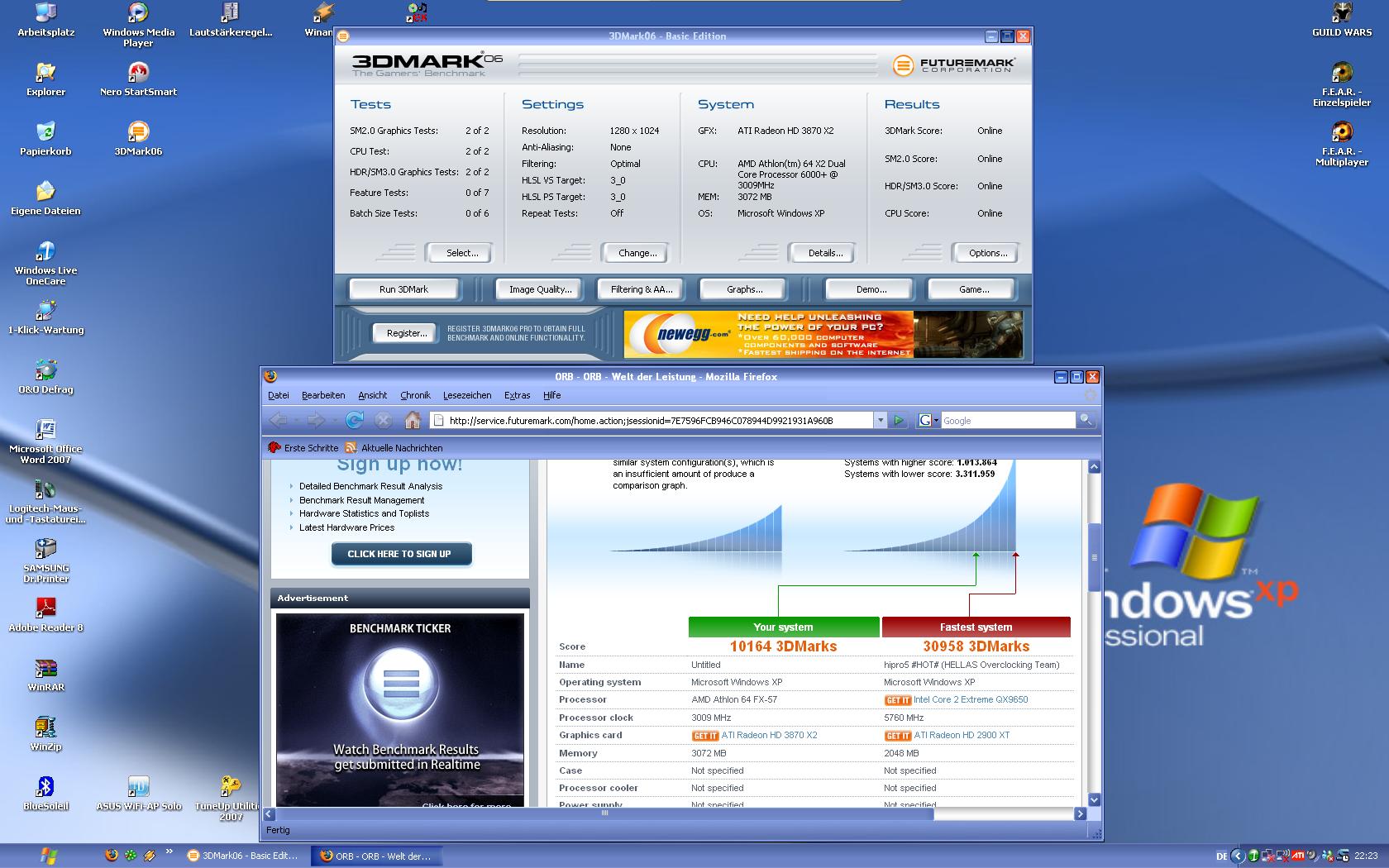
Task: Open Windows Media Player desktop icon
Action: pos(138,25)
